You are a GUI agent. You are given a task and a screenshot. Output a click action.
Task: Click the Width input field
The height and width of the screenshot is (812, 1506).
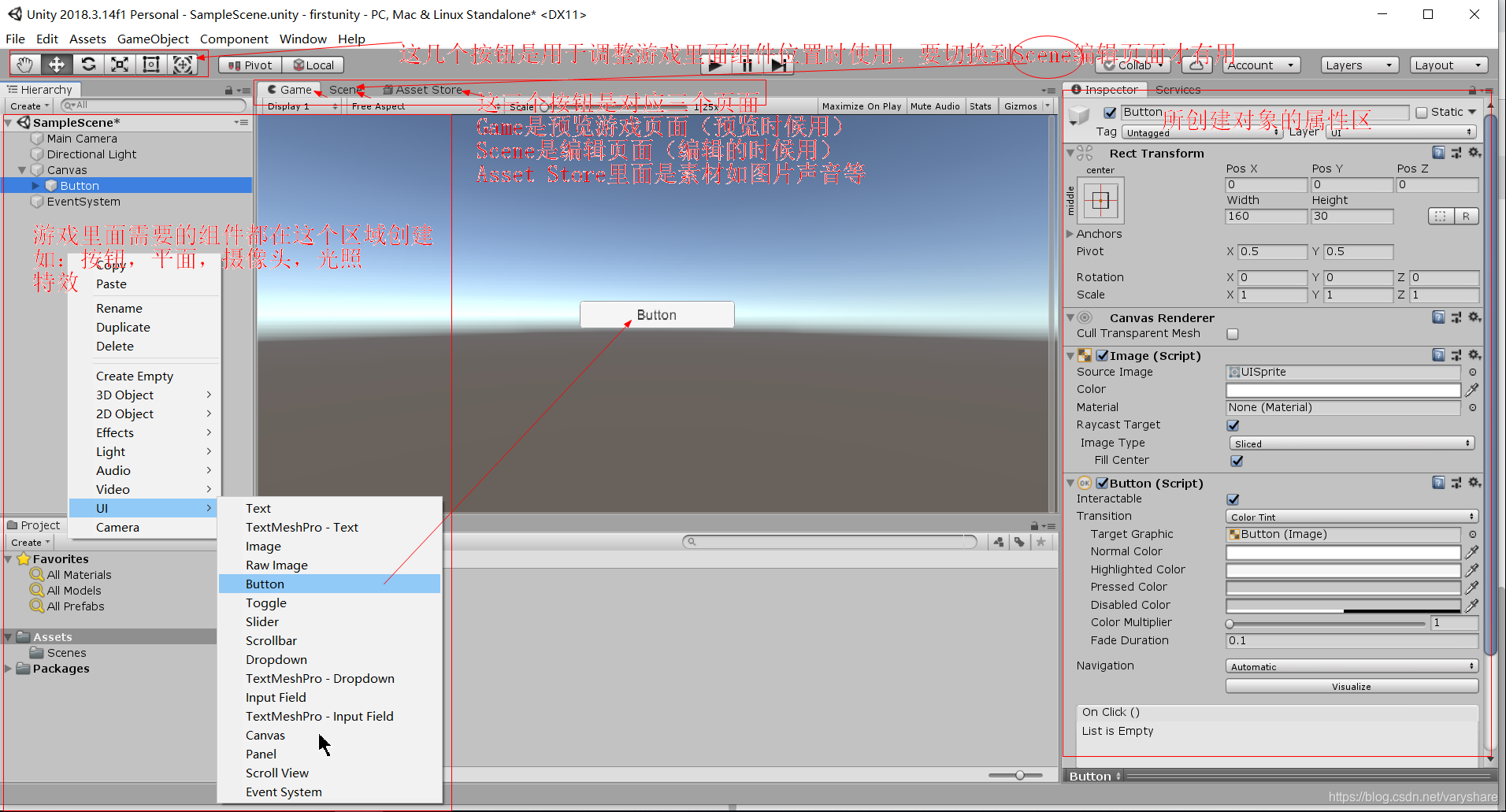pyautogui.click(x=1267, y=217)
